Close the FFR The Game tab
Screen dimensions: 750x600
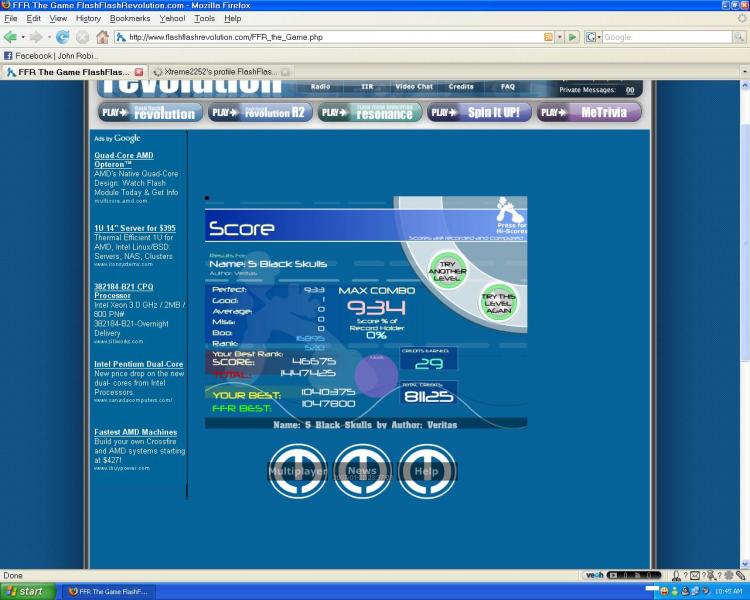point(139,72)
